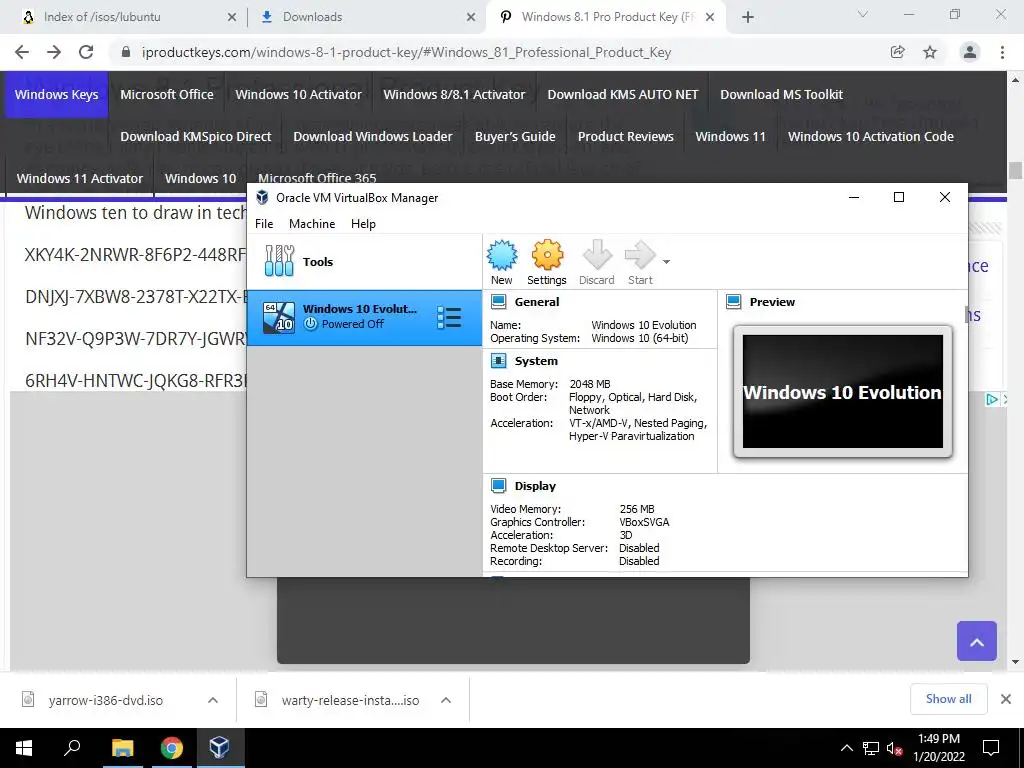
Task: Open Windows 11 Activator nav link
Action: tap(80, 178)
